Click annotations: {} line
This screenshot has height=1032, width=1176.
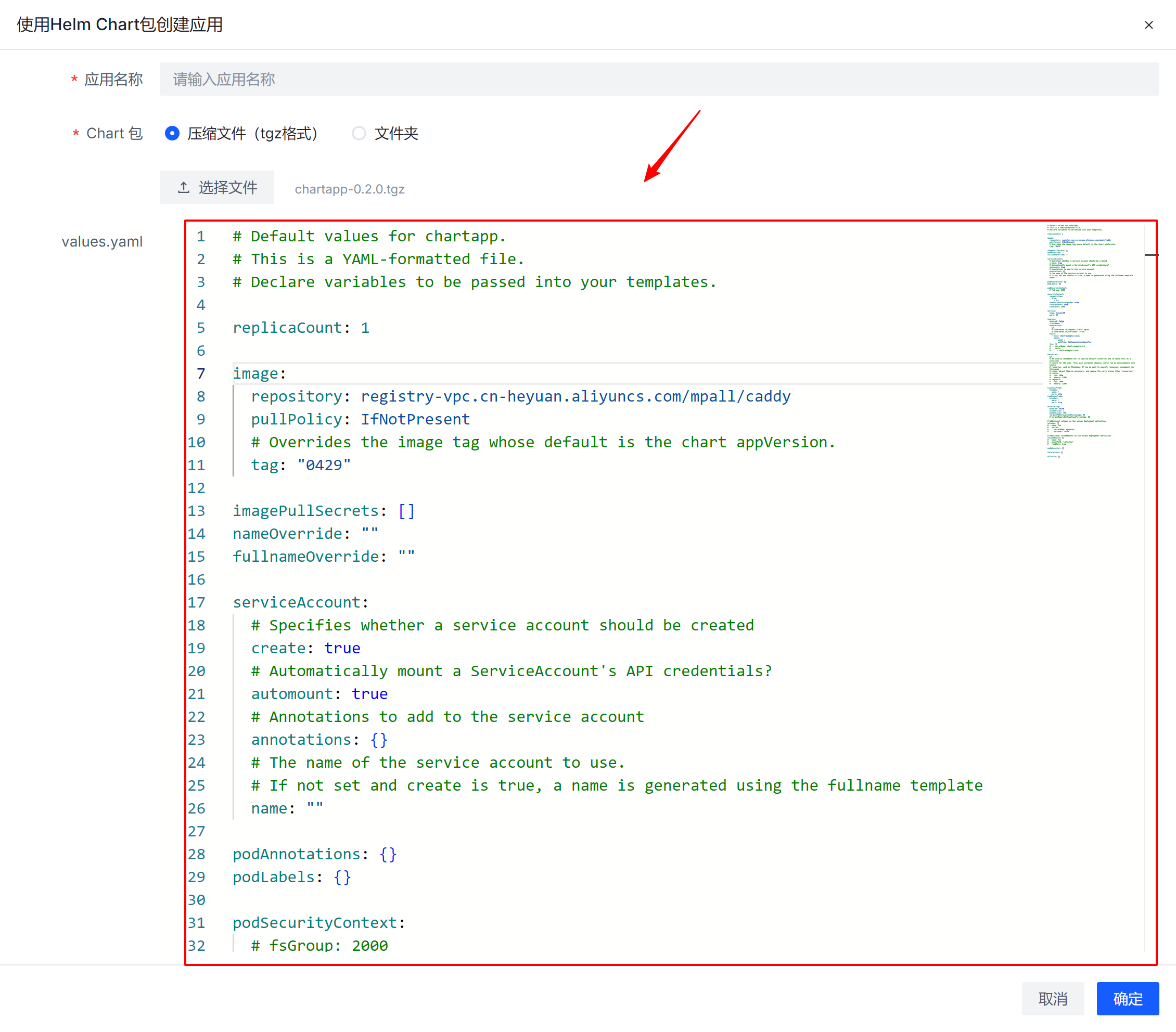tap(319, 740)
